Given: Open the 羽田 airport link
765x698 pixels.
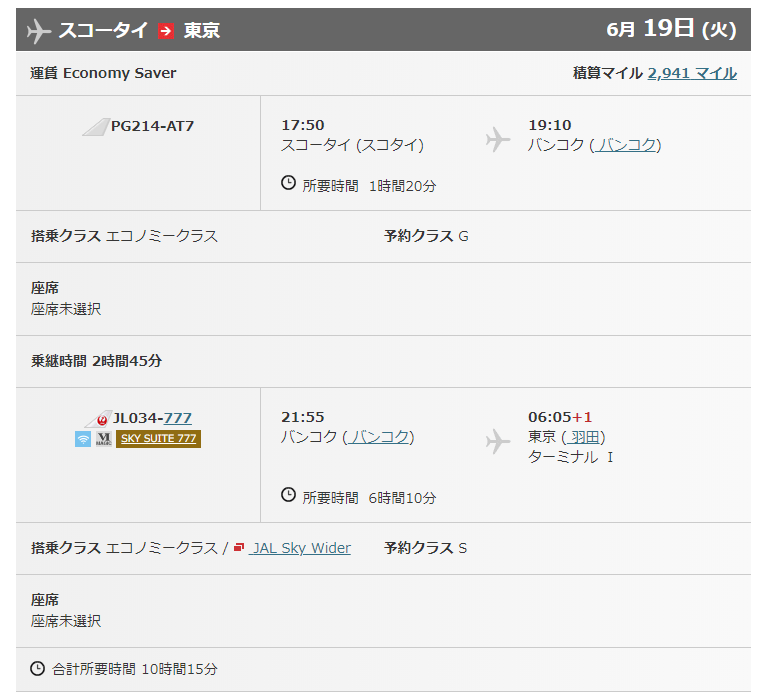Looking at the screenshot, I should pos(583,437).
